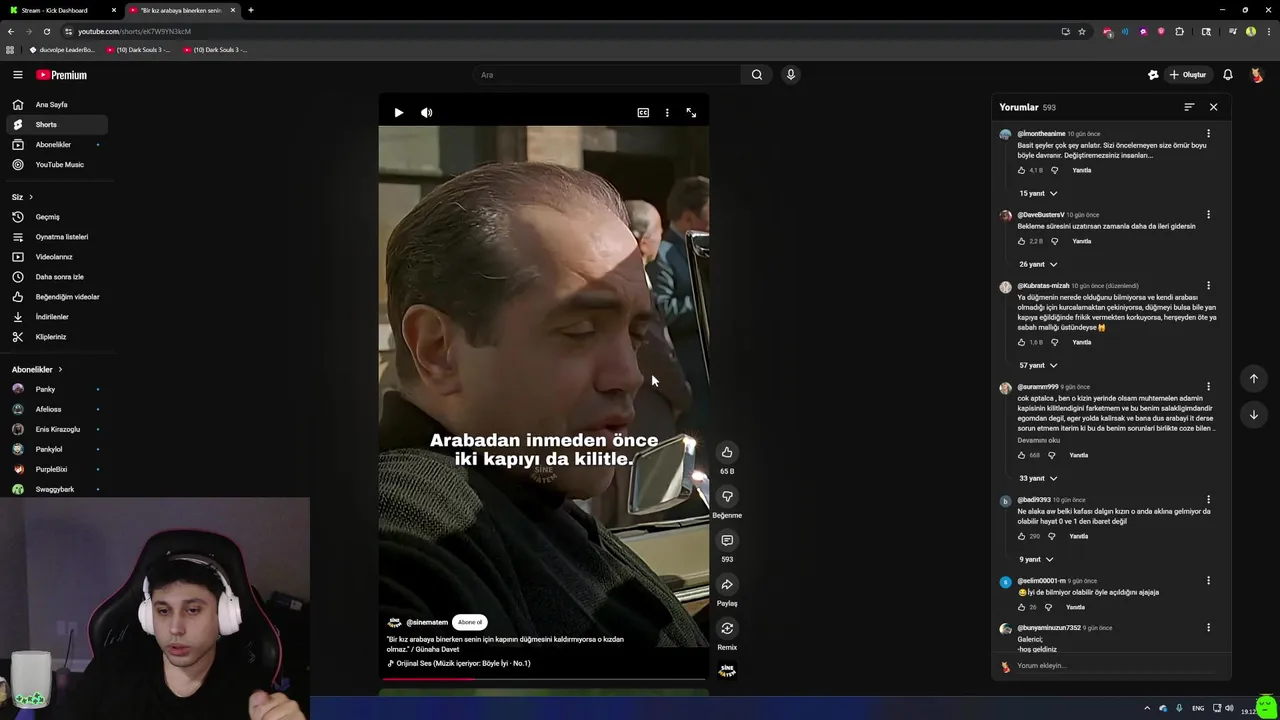Open Klipleriniz page

[x=57, y=337]
